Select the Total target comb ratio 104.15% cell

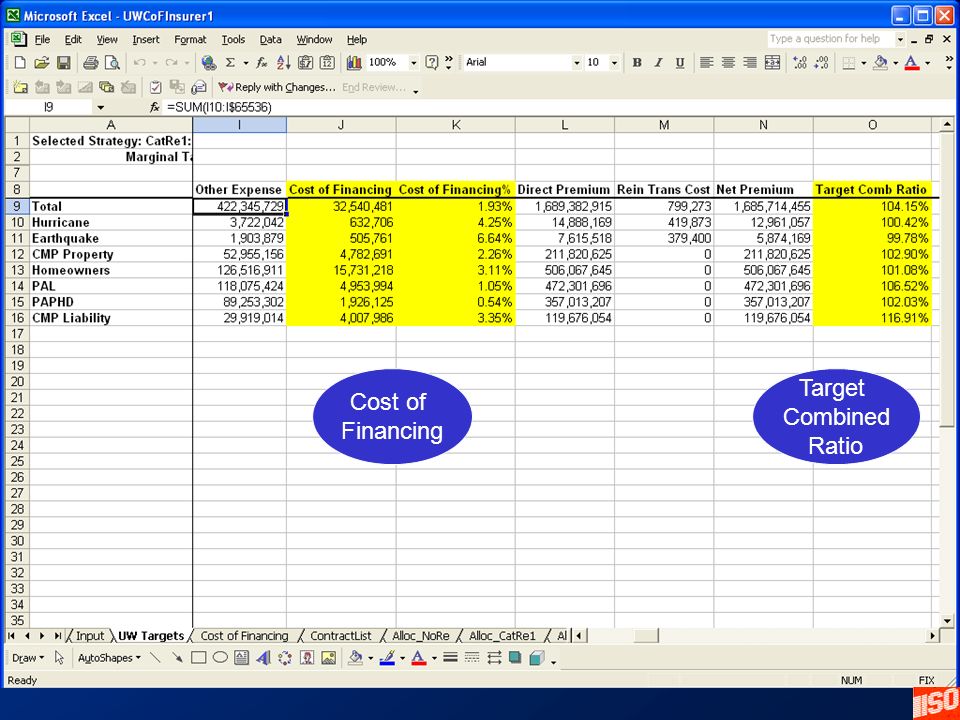point(872,206)
